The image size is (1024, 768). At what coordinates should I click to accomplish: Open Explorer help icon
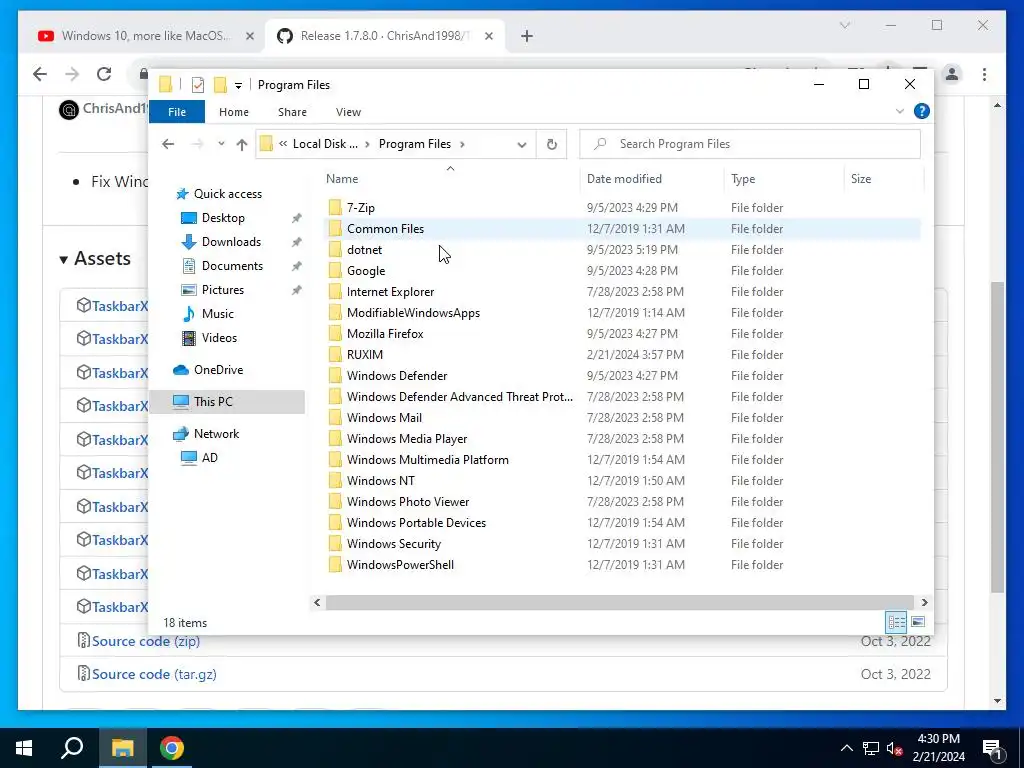[921, 111]
